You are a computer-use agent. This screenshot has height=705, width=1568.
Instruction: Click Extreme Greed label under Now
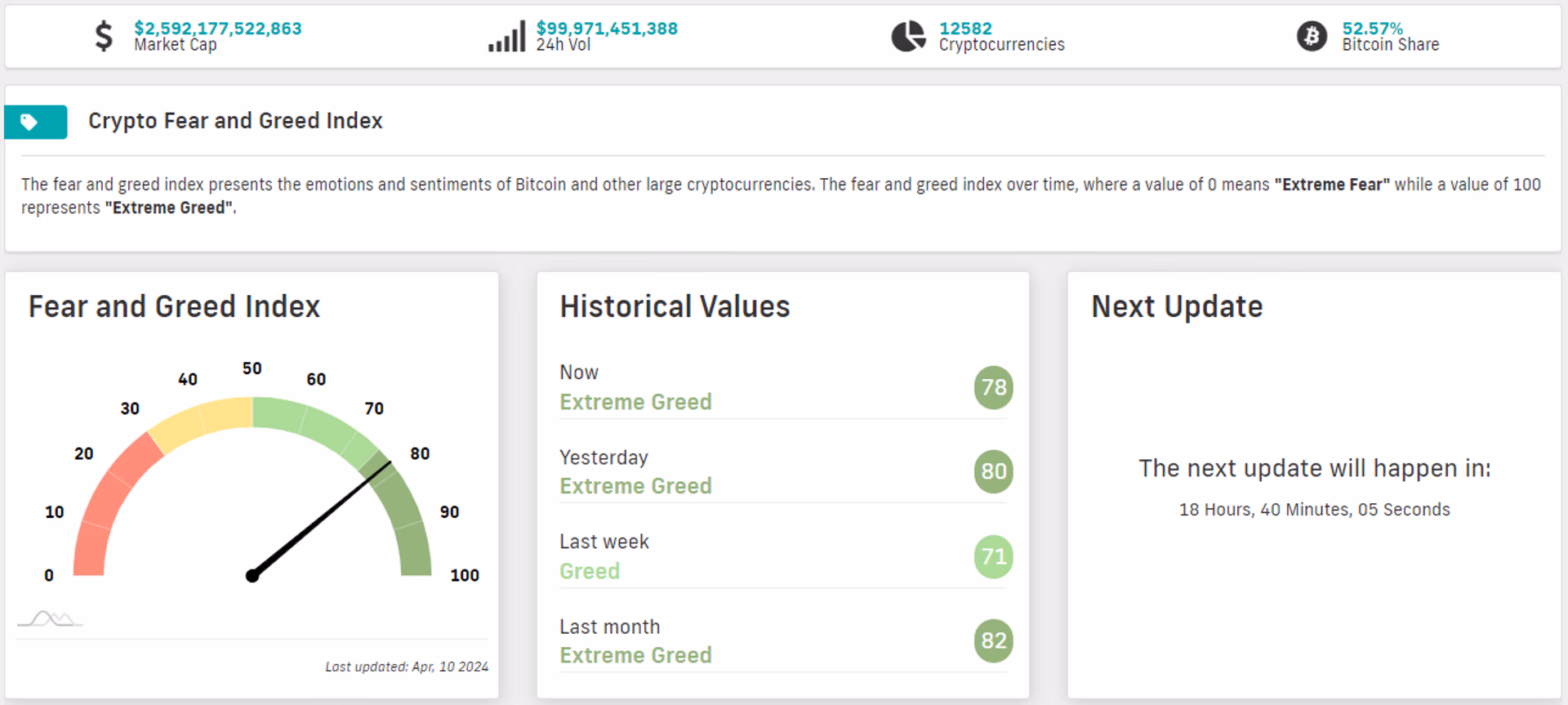click(x=635, y=402)
